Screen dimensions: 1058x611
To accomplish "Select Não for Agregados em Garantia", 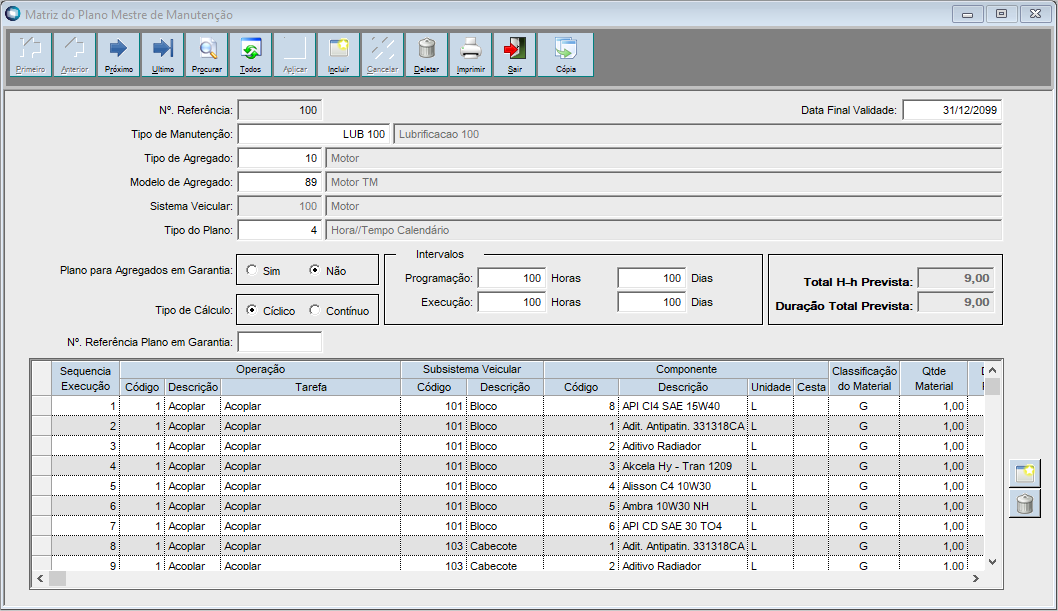I will 315,270.
